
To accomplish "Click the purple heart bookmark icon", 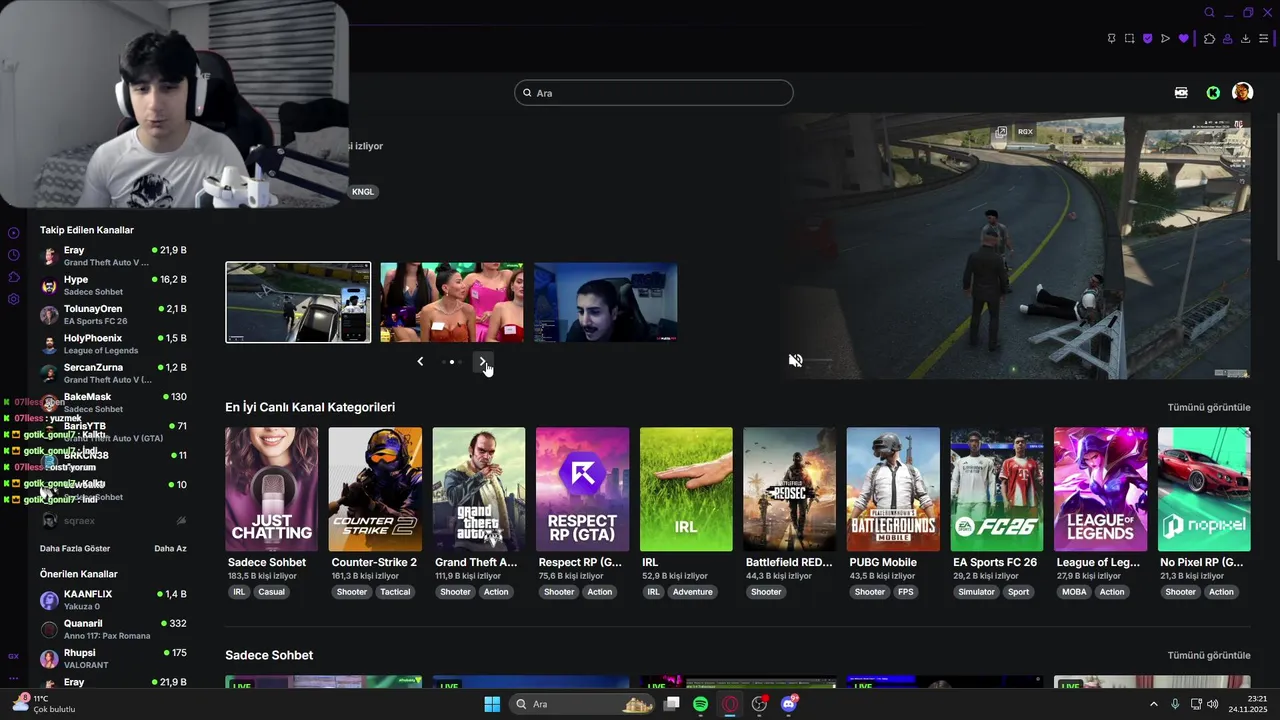I will [1184, 39].
